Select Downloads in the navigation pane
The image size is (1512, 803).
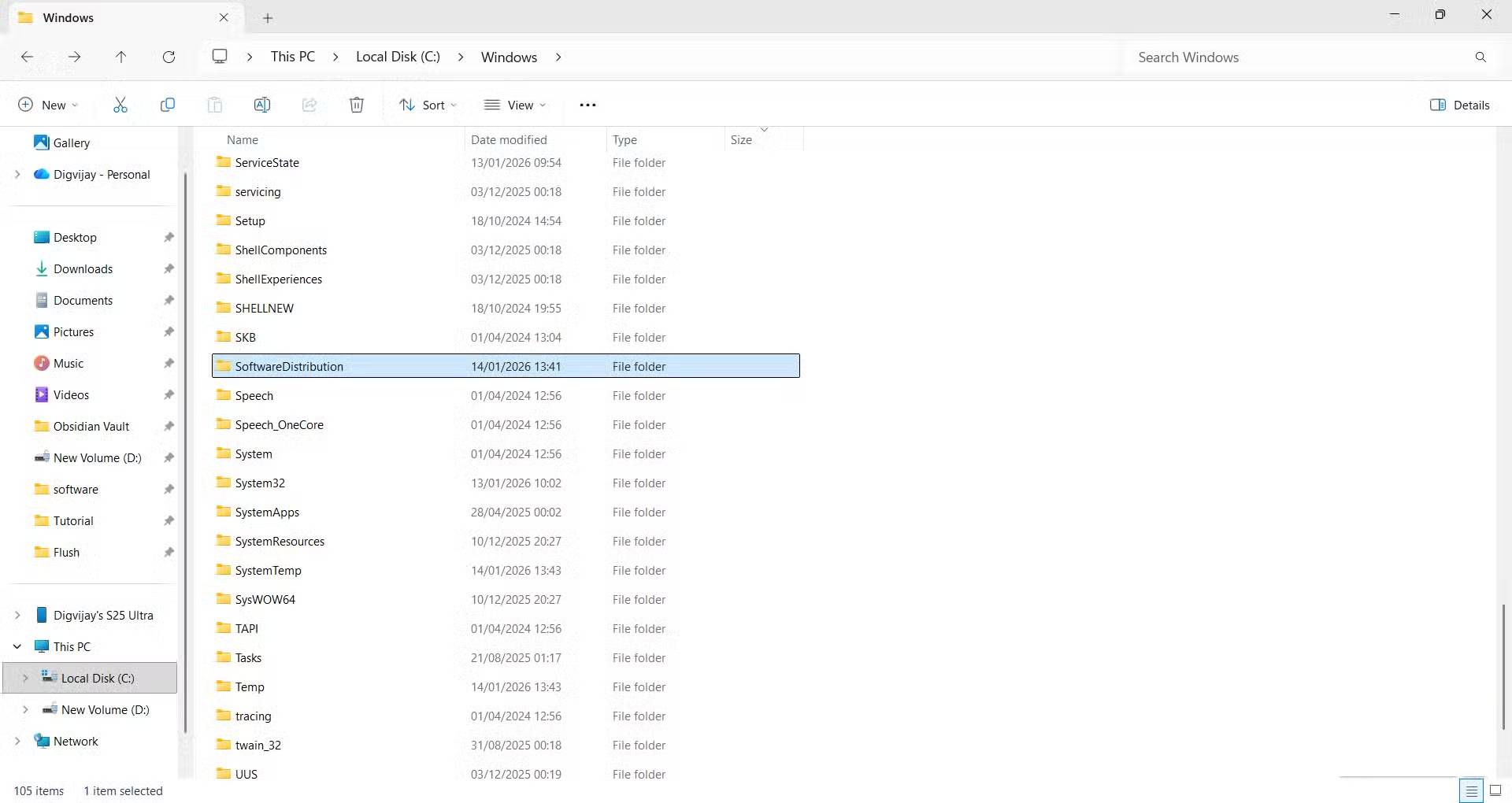point(83,268)
